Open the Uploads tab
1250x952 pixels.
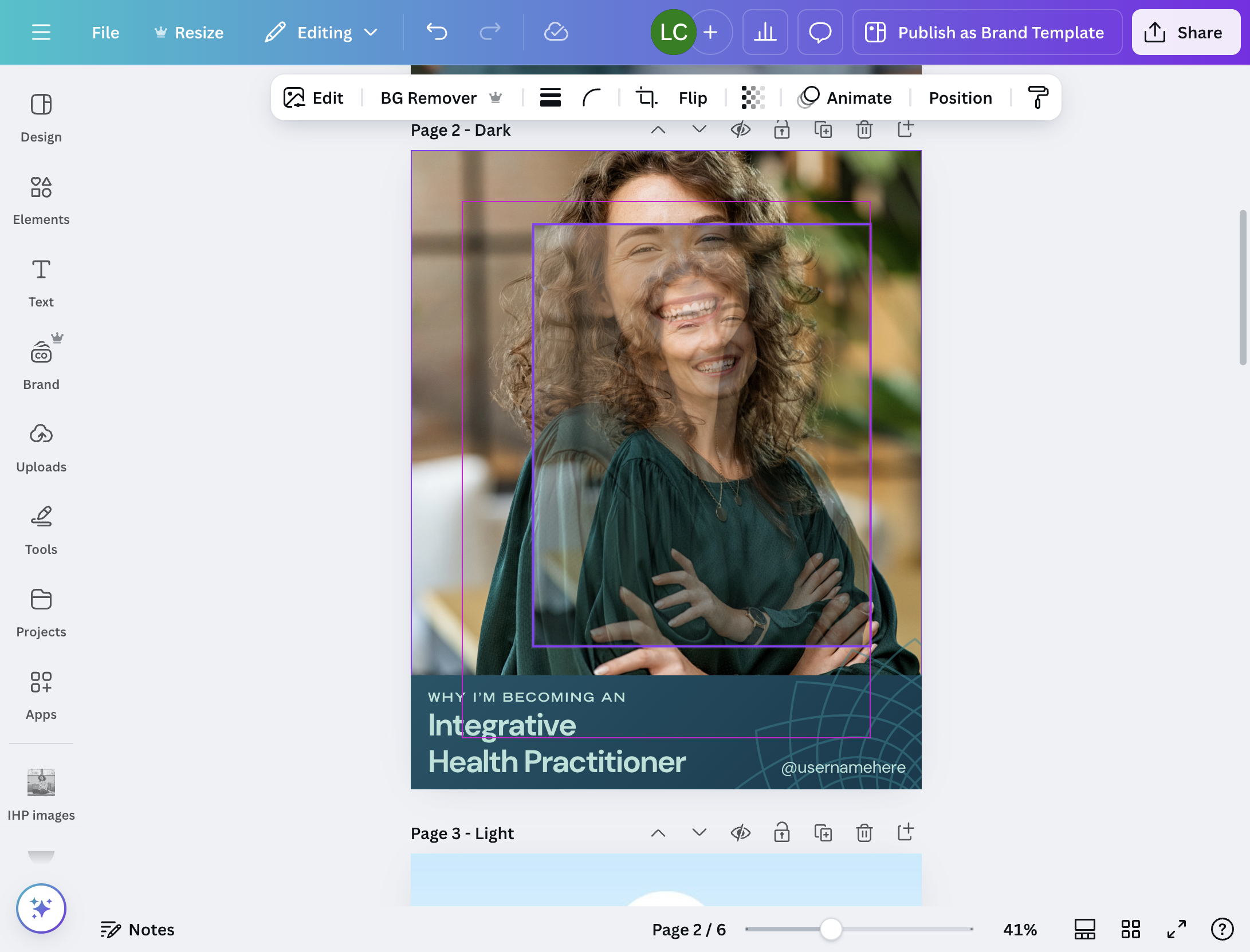41,449
